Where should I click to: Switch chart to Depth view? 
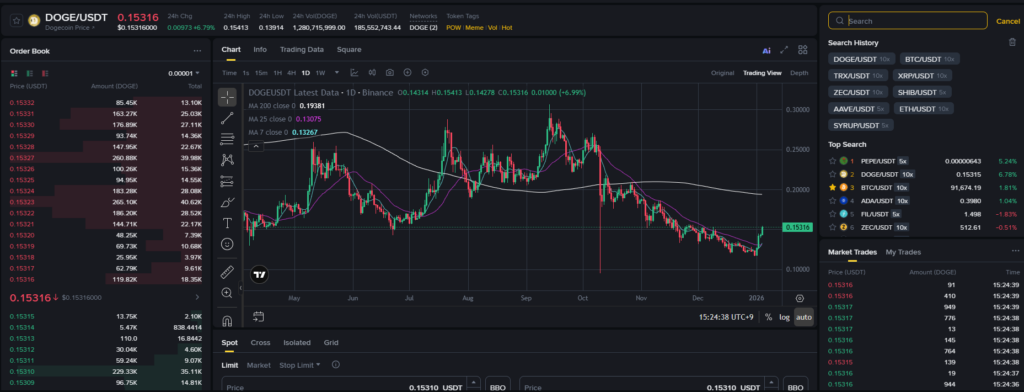(799, 73)
